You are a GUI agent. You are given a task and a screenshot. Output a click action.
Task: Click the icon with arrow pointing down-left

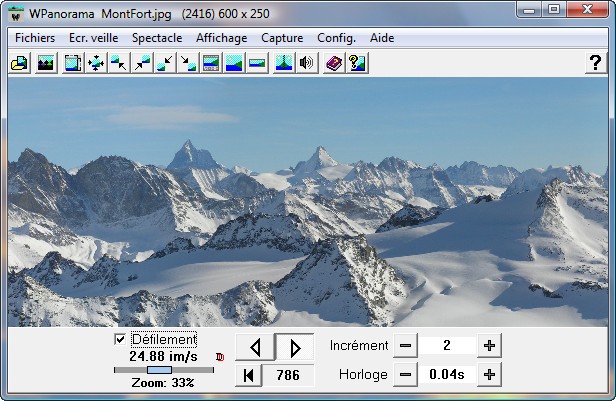click(x=165, y=63)
